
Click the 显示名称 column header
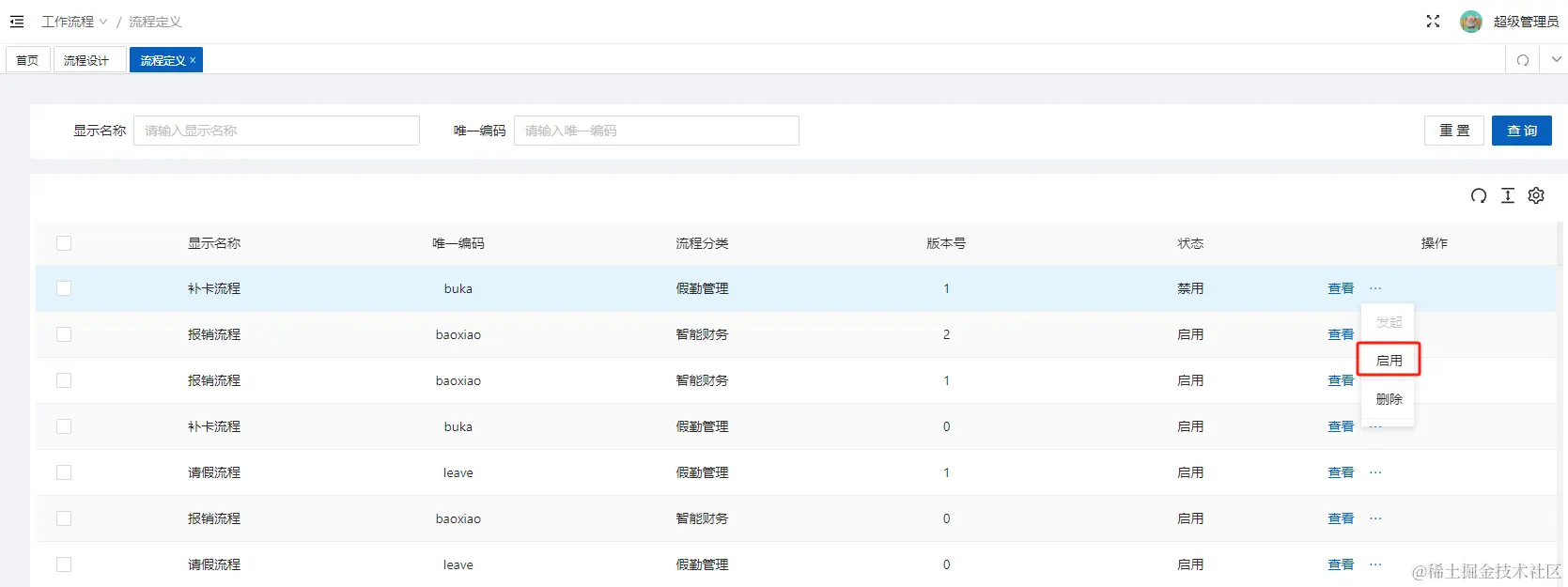[214, 243]
